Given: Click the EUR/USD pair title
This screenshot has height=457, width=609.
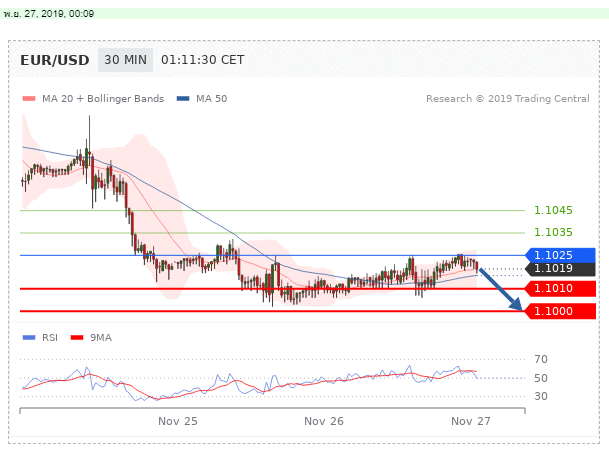Looking at the screenshot, I should [x=55, y=60].
